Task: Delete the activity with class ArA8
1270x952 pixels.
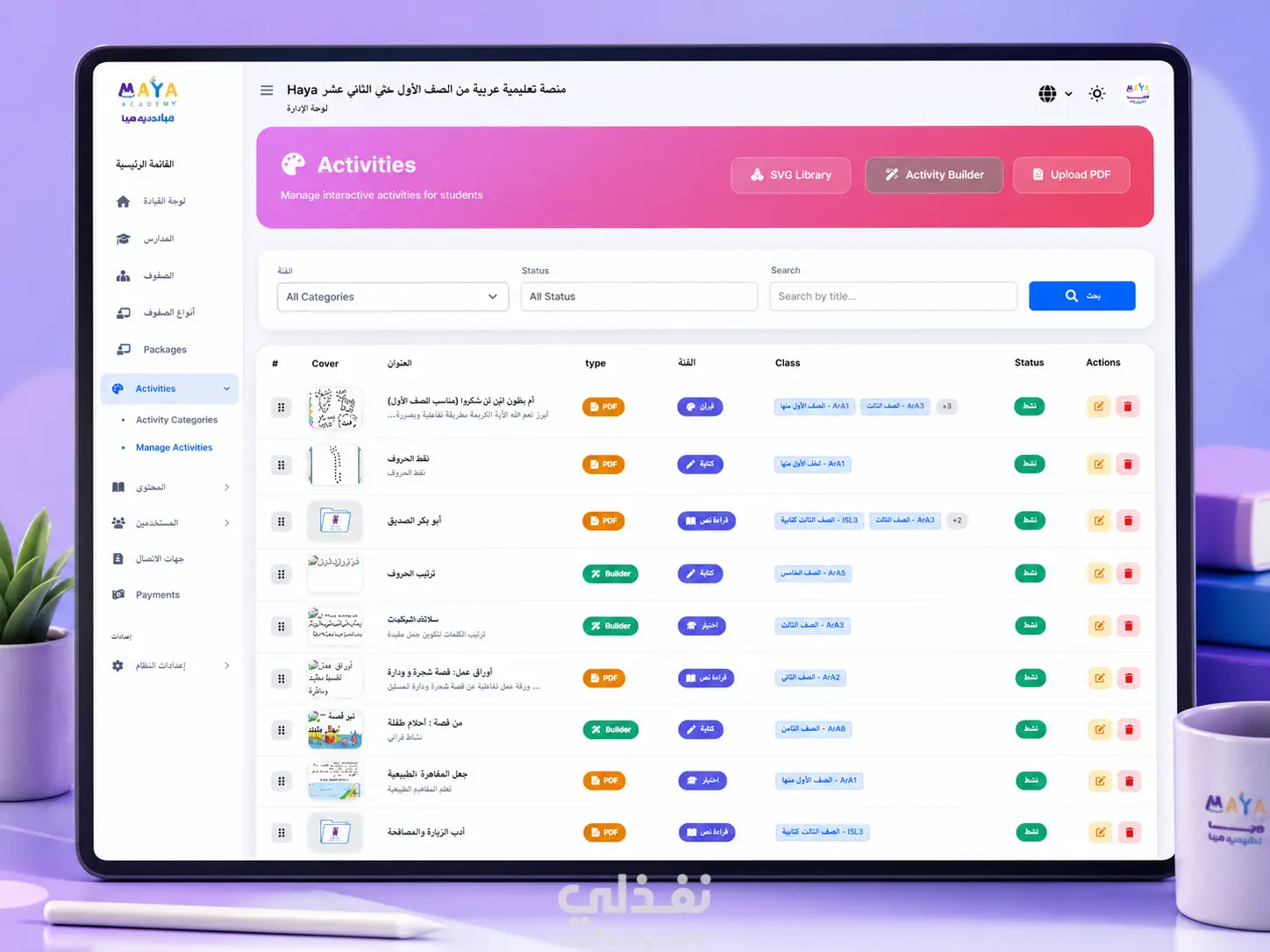Action: click(x=1129, y=729)
